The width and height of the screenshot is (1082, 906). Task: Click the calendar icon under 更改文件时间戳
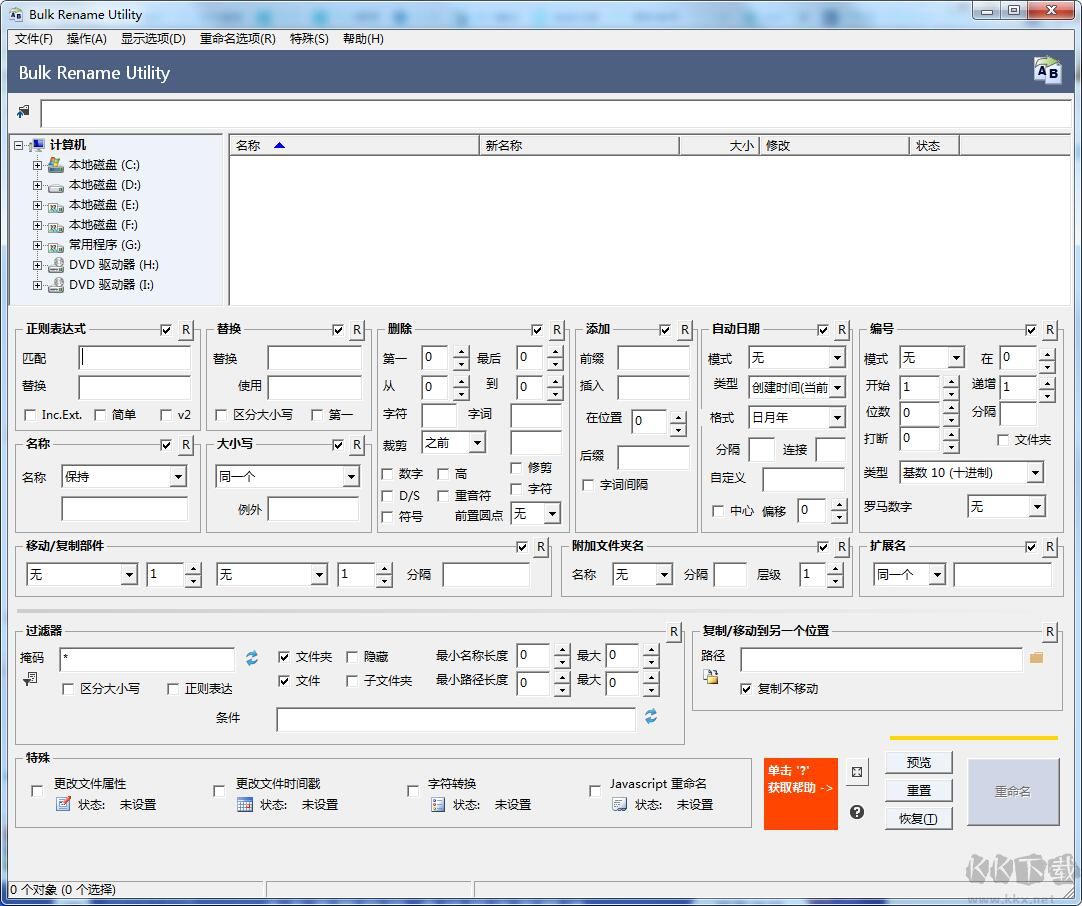tap(245, 804)
